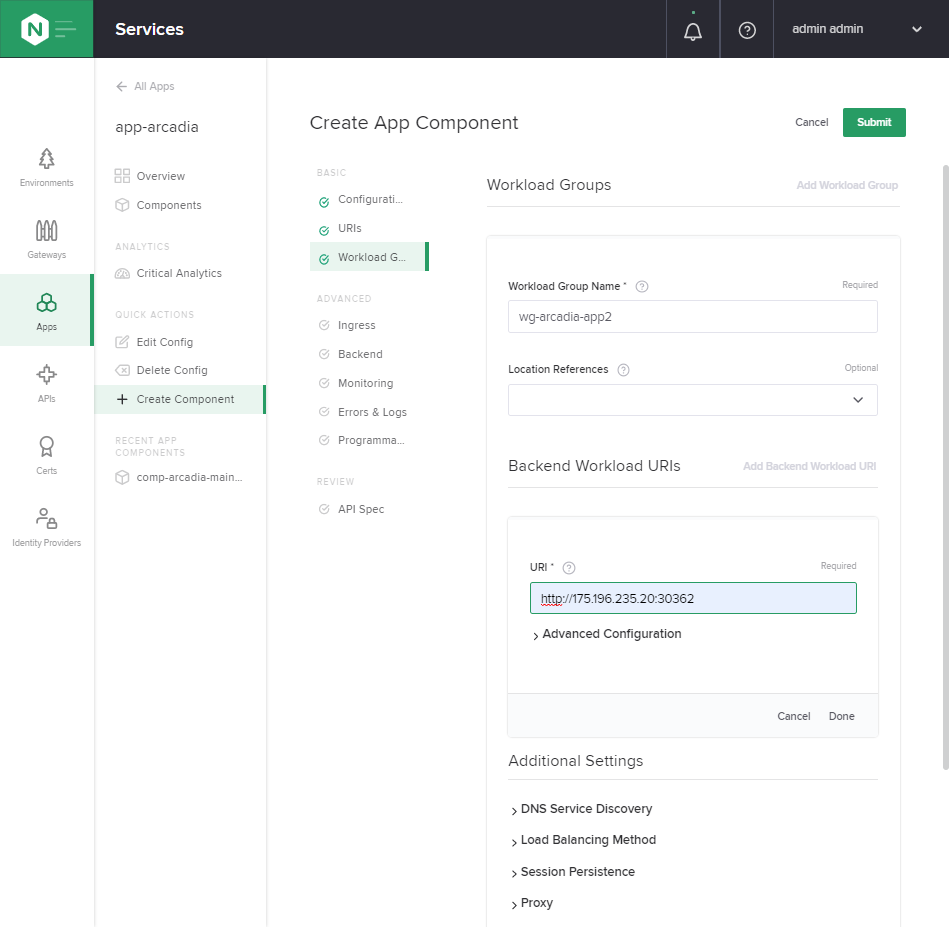Viewport: 949px width, 927px height.
Task: Click the URI input field
Action: coord(693,598)
